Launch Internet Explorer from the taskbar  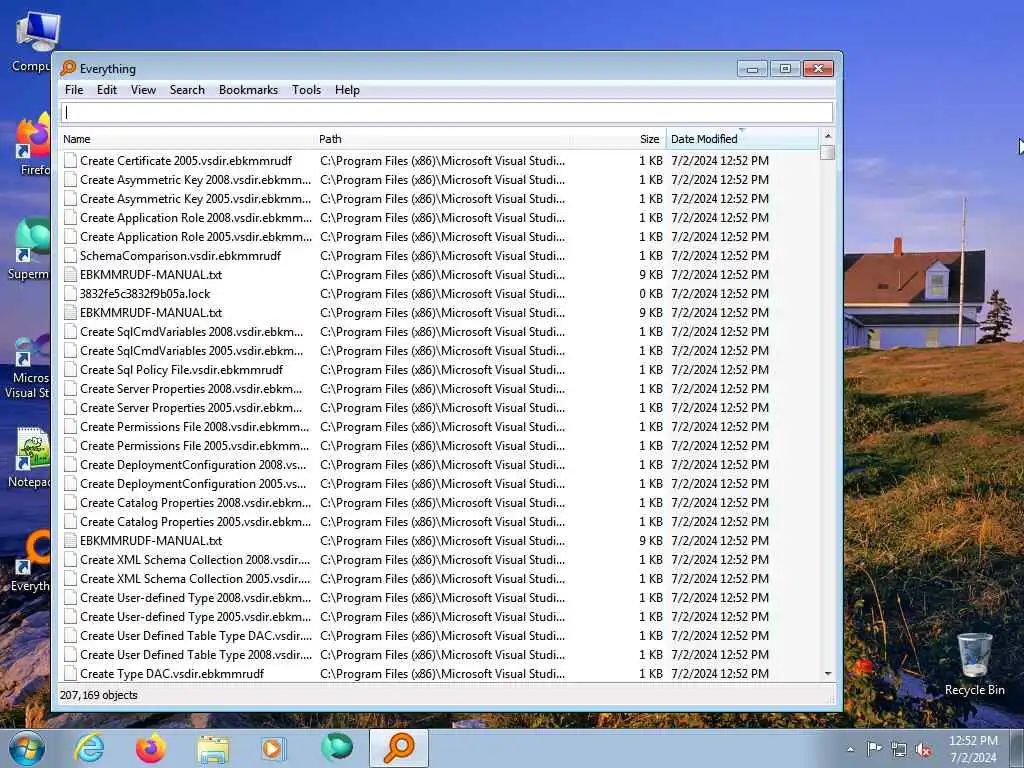[89, 748]
